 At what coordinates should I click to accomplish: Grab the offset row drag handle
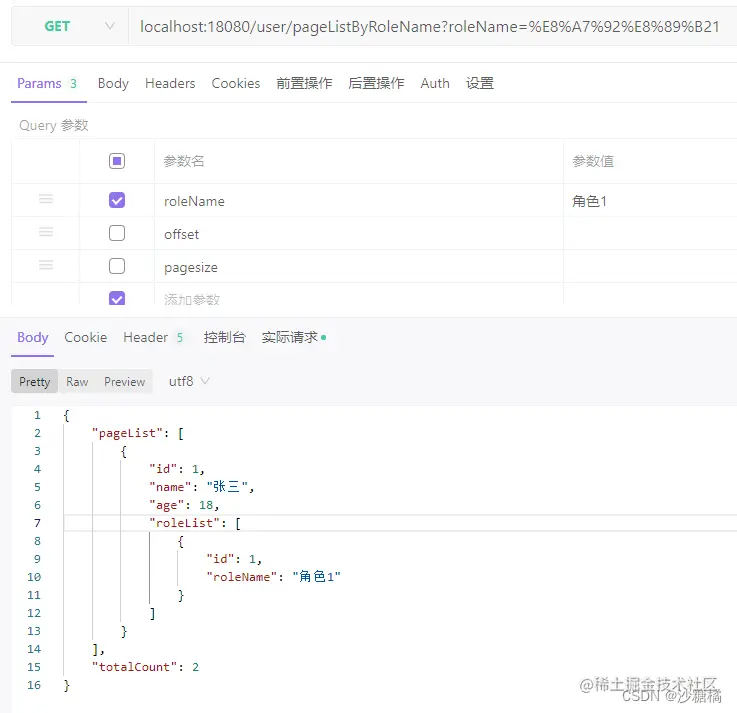(x=46, y=232)
